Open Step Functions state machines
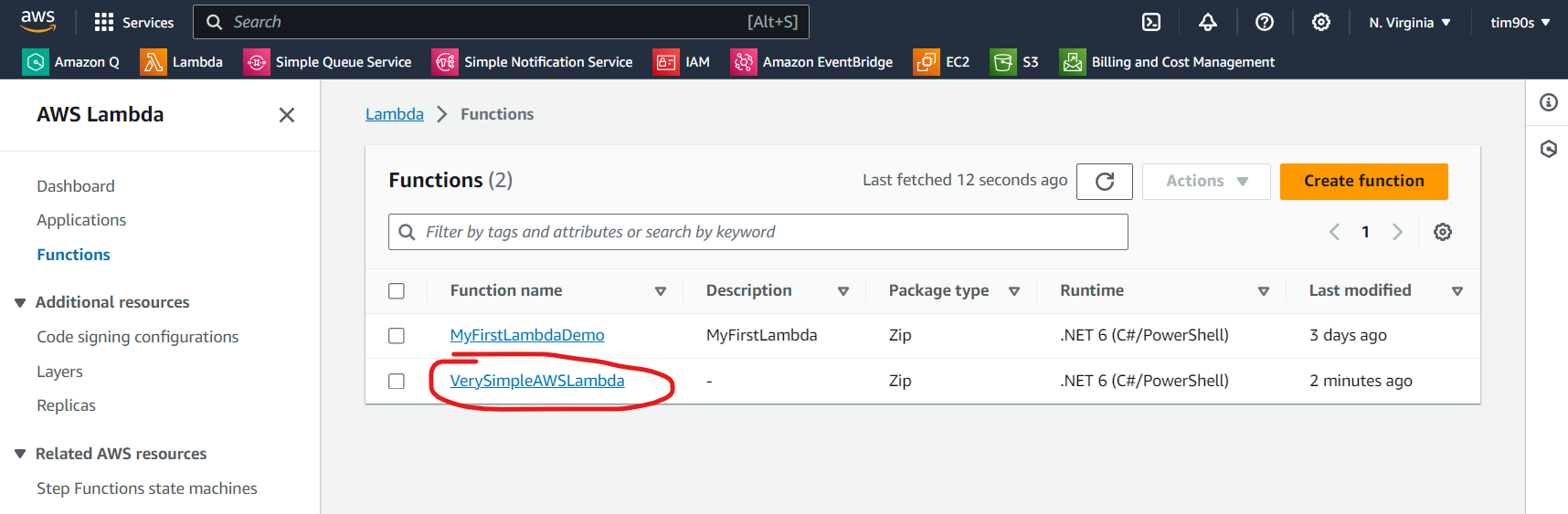 click(x=147, y=488)
